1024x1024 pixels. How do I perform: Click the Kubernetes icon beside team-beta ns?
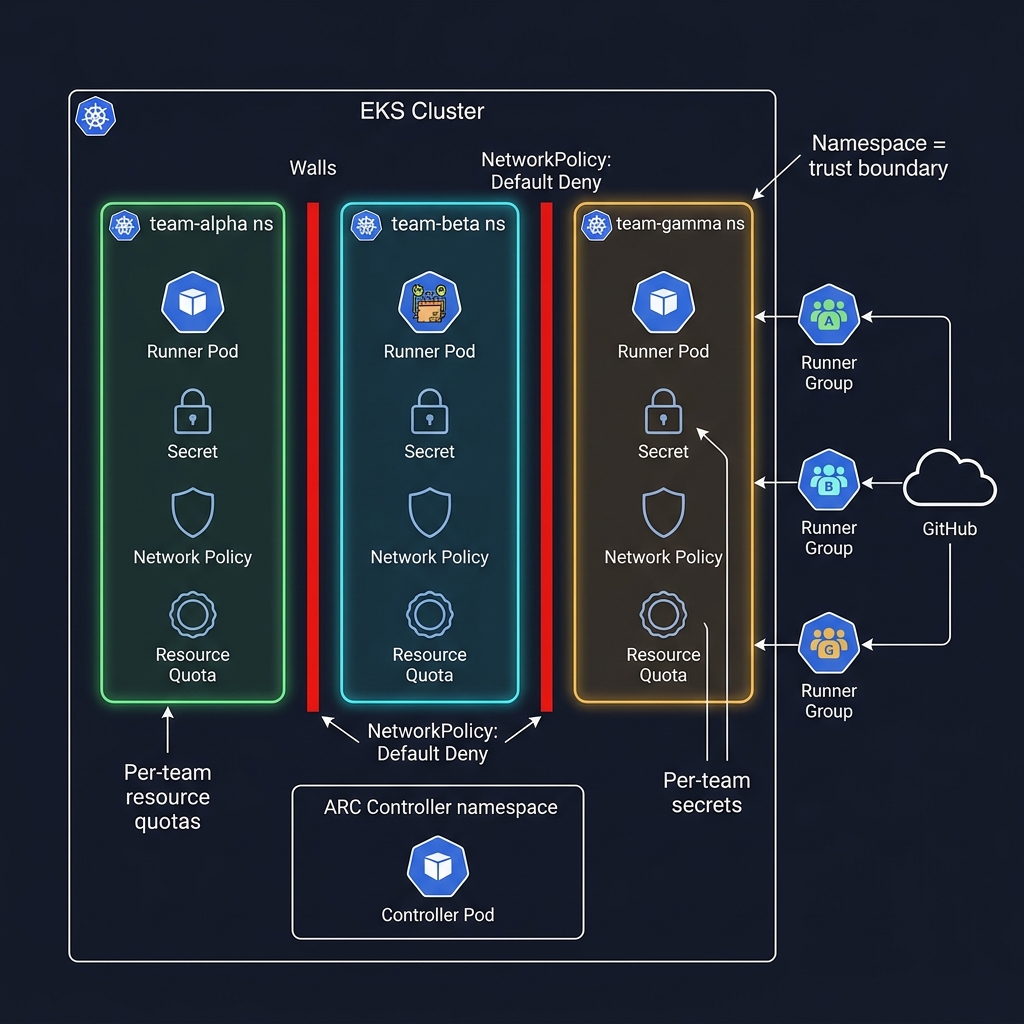366,226
